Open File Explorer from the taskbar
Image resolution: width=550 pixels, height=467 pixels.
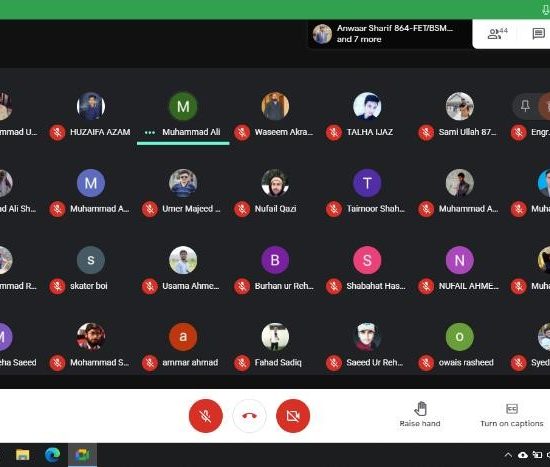23,455
